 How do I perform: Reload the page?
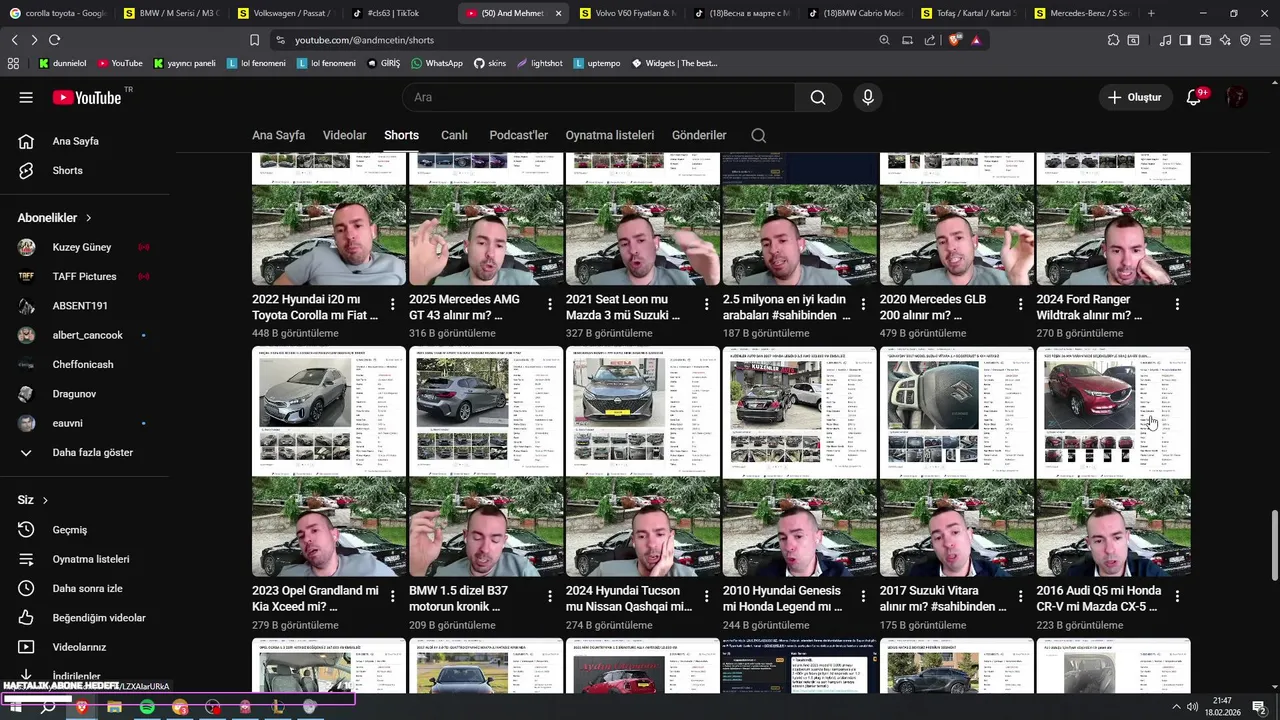[x=54, y=40]
